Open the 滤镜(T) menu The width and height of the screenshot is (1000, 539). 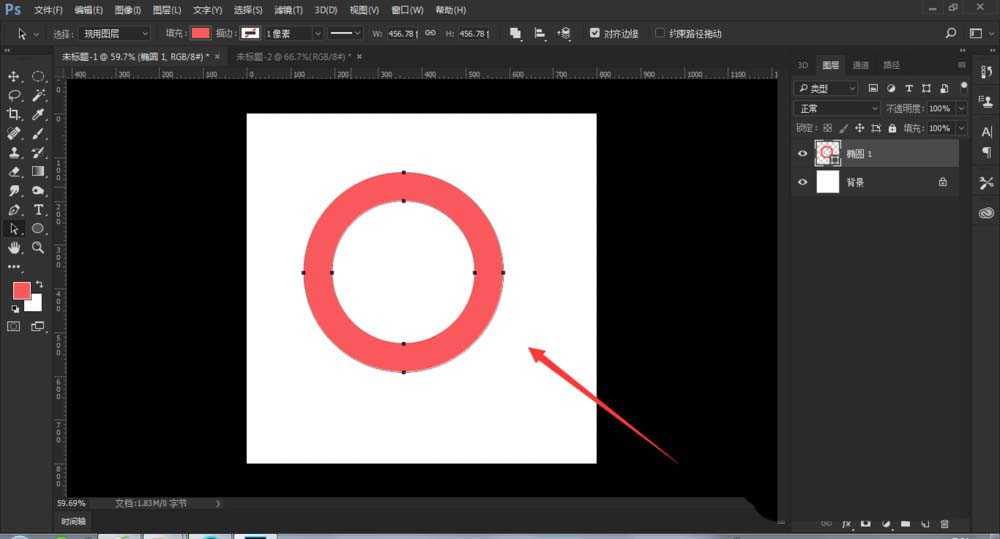pyautogui.click(x=289, y=10)
